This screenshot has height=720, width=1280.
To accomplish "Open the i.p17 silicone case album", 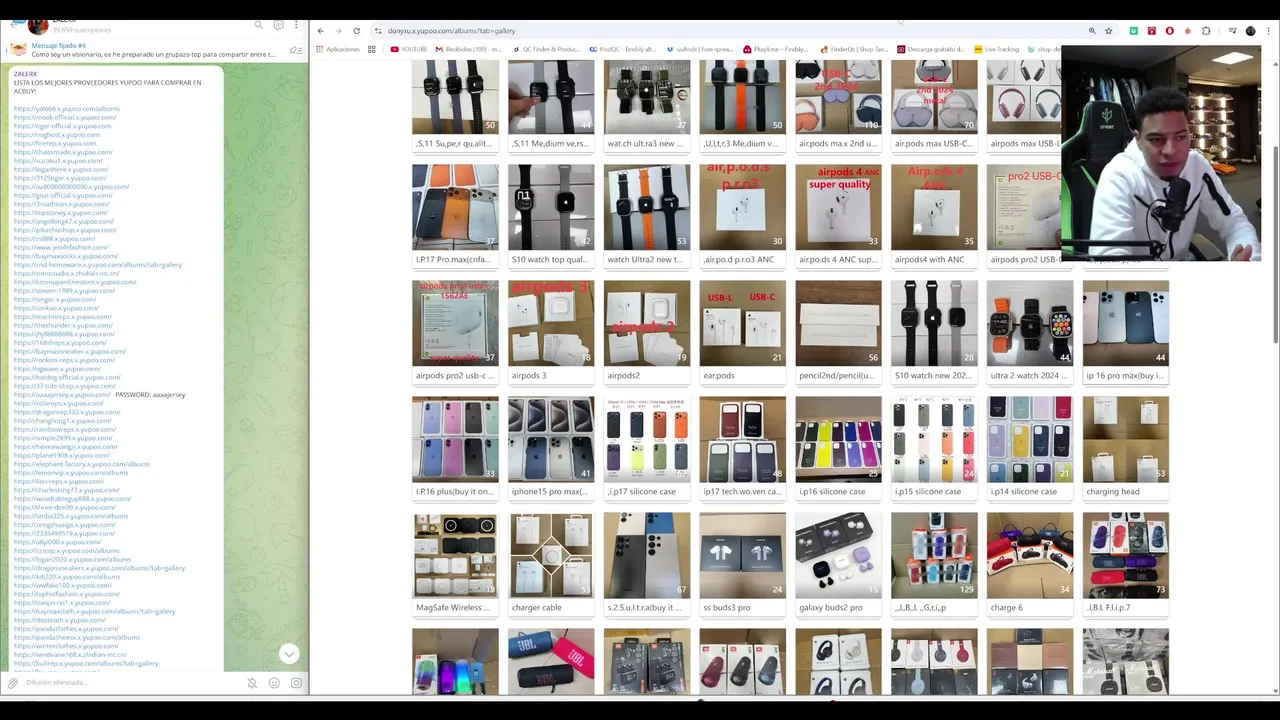I will (x=646, y=439).
